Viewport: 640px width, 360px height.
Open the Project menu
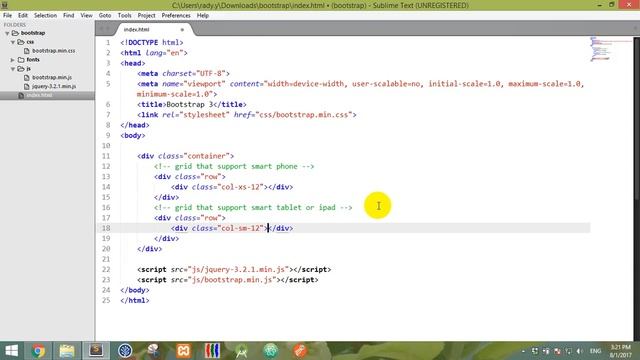[147, 16]
